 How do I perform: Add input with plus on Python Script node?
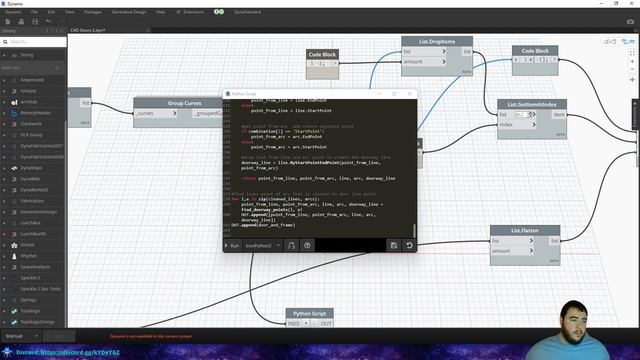pos(306,323)
